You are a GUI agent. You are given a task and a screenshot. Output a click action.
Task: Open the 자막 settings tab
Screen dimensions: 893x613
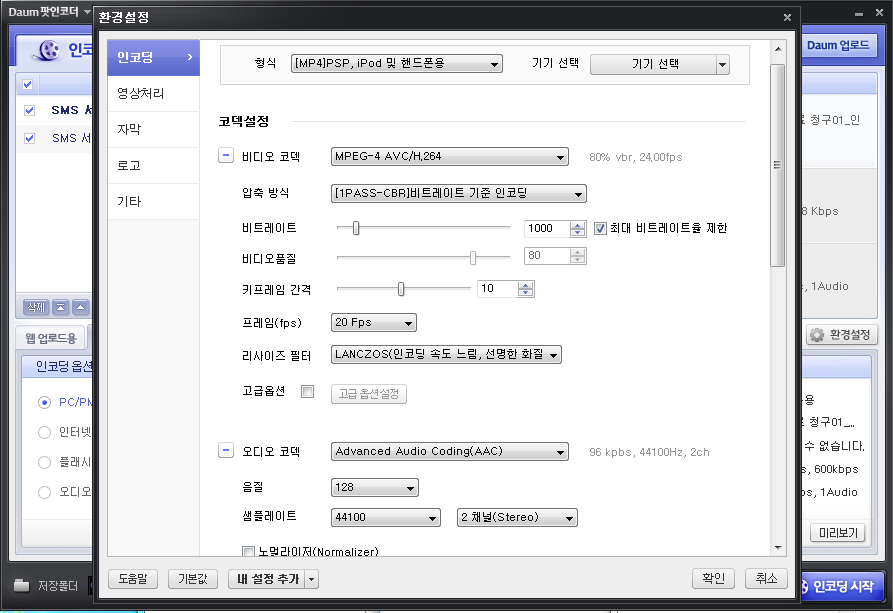pos(130,130)
